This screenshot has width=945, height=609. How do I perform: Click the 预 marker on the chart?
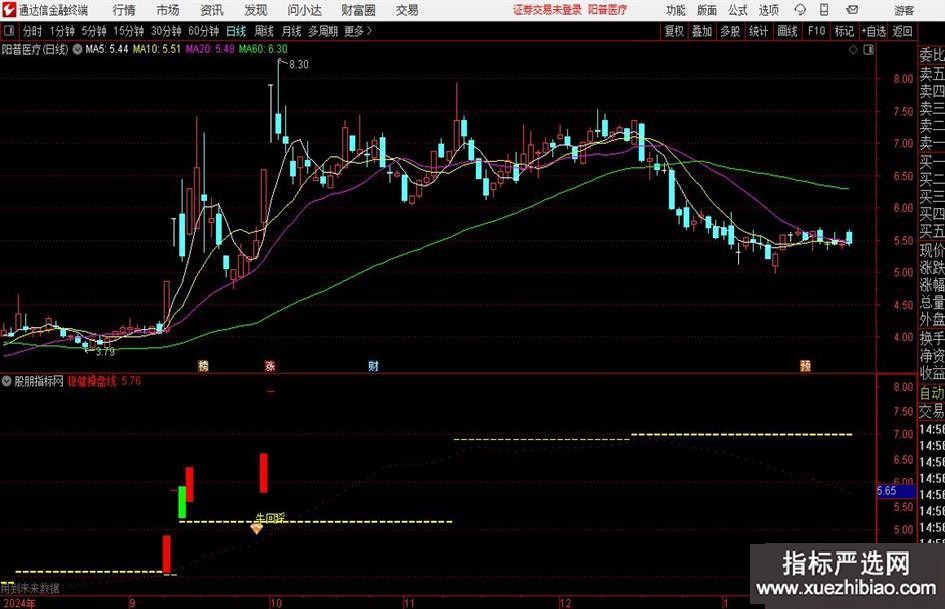pos(805,365)
